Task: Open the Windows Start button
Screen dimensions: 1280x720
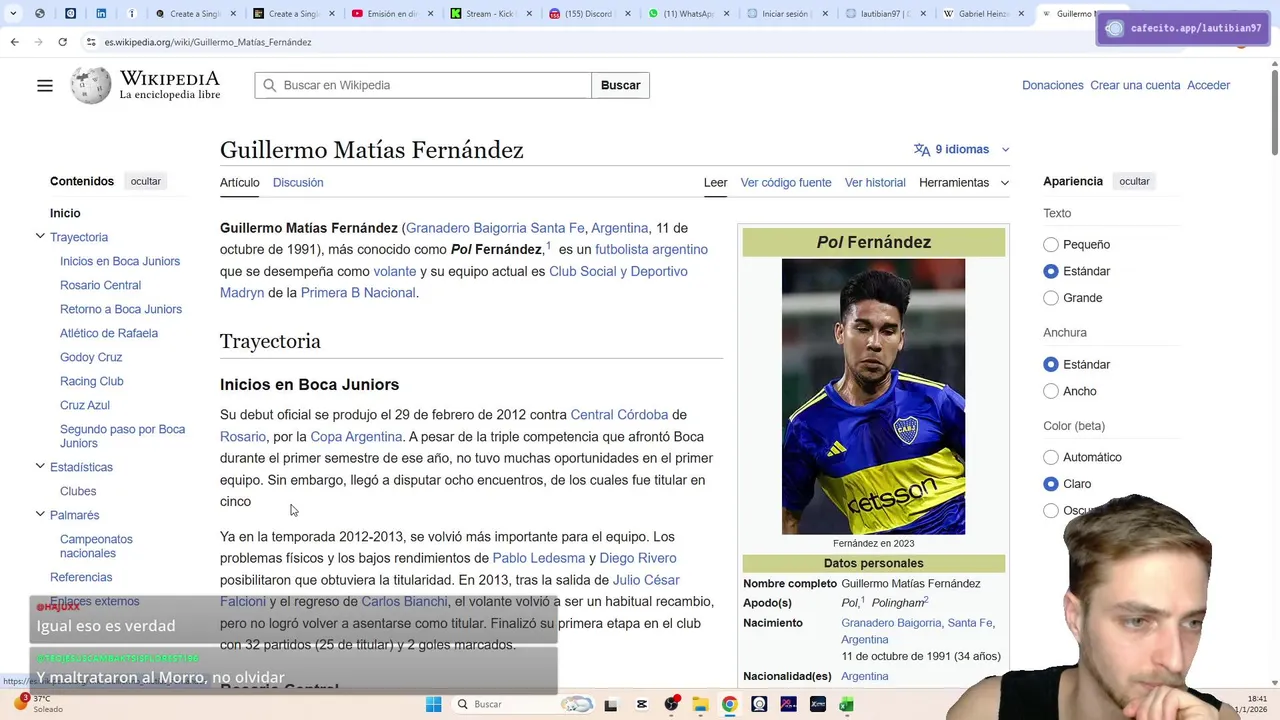Action: coord(433,704)
